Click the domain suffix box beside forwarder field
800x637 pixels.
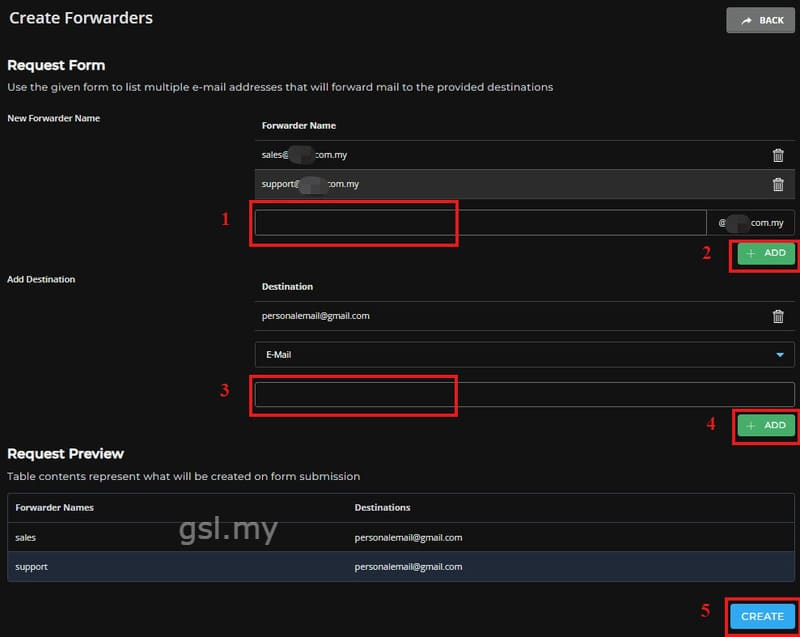tap(751, 222)
